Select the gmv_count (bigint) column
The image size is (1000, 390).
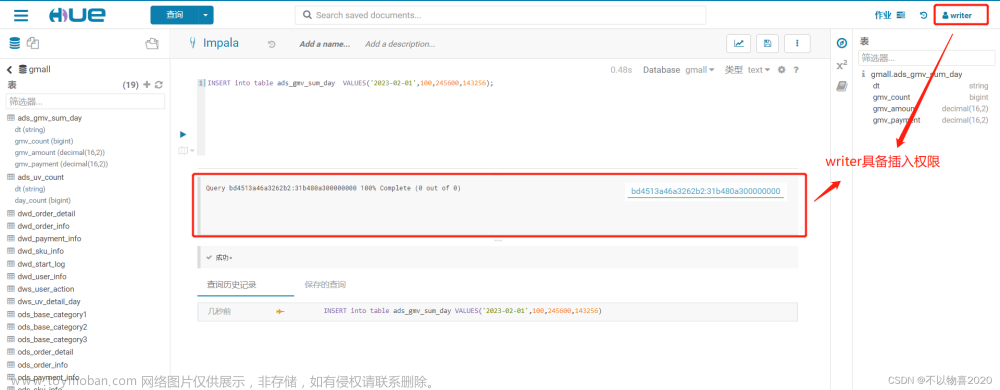point(43,141)
